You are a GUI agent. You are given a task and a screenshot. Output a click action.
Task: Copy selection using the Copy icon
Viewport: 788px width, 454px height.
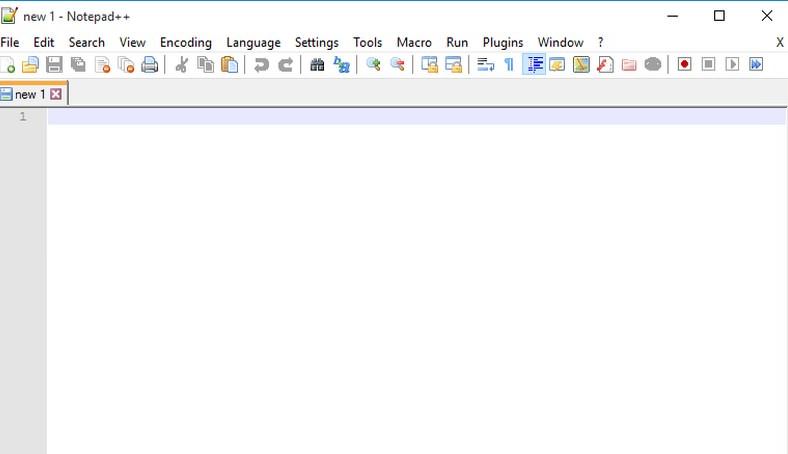click(206, 64)
